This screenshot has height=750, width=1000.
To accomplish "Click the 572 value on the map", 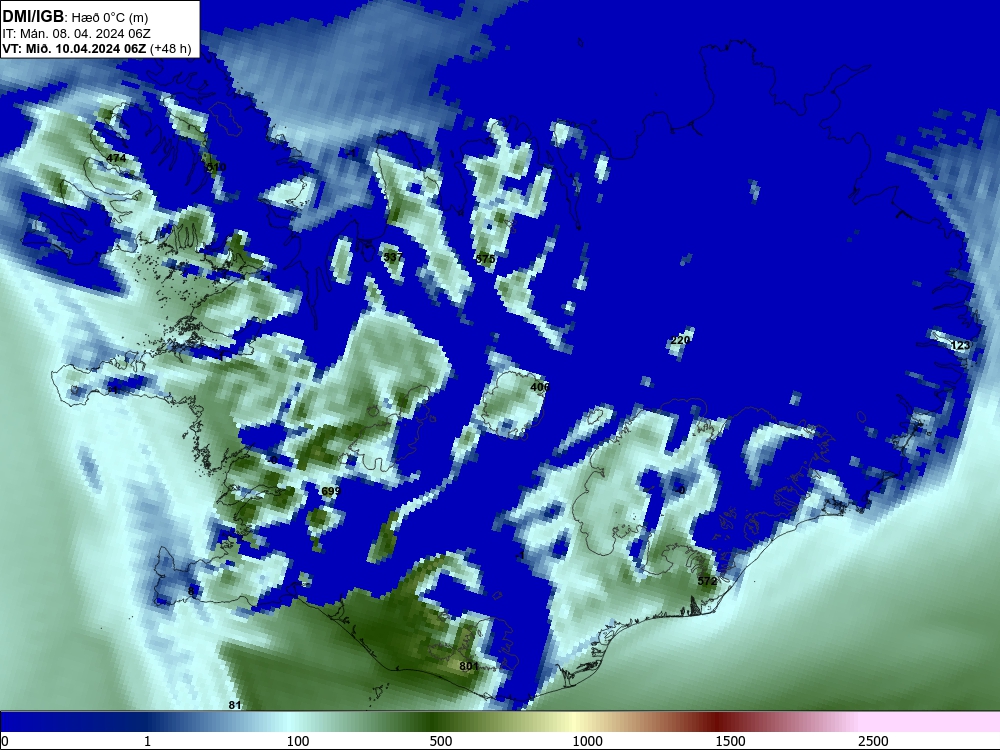I will click(x=707, y=581).
